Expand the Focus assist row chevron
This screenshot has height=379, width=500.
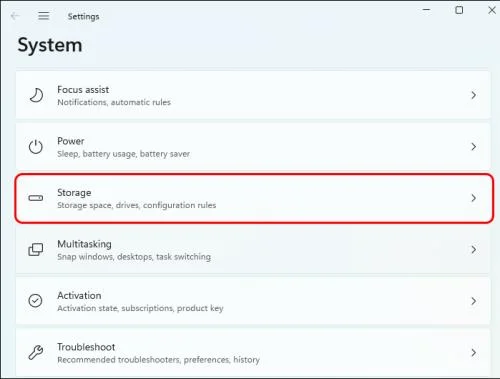coord(473,95)
